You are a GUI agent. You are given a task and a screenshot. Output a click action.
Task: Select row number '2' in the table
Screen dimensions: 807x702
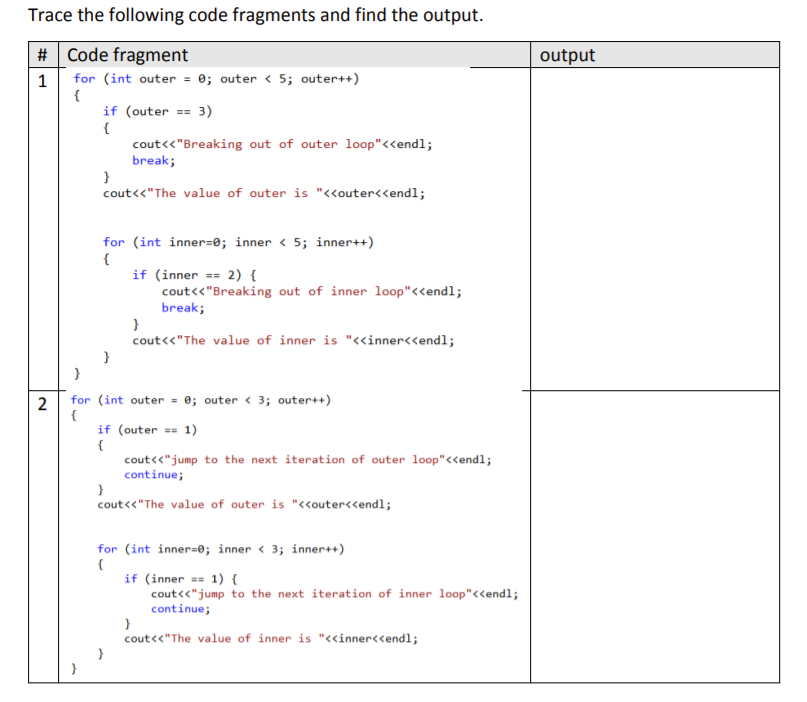[x=42, y=405]
